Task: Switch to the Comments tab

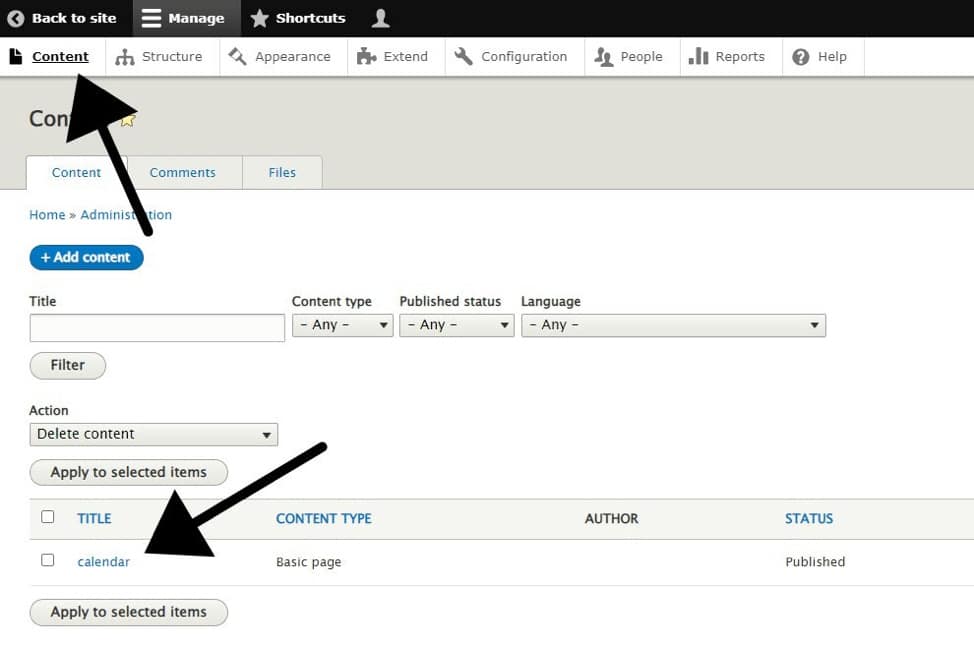Action: point(183,172)
